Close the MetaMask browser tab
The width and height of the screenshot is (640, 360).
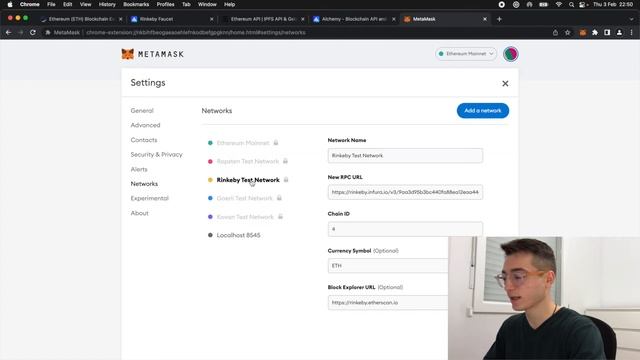click(484, 19)
